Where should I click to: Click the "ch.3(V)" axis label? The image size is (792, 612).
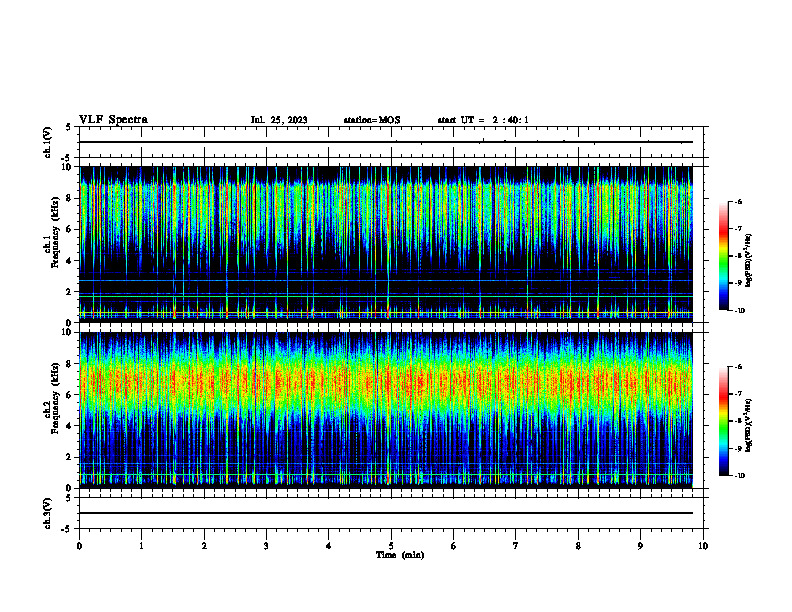[x=48, y=513]
